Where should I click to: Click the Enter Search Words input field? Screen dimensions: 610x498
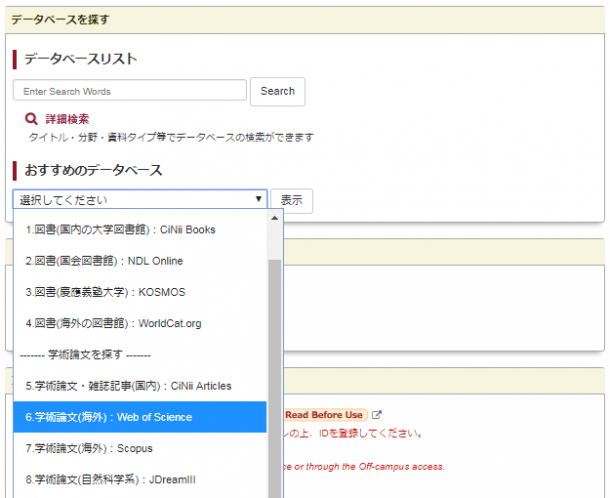pyautogui.click(x=130, y=91)
